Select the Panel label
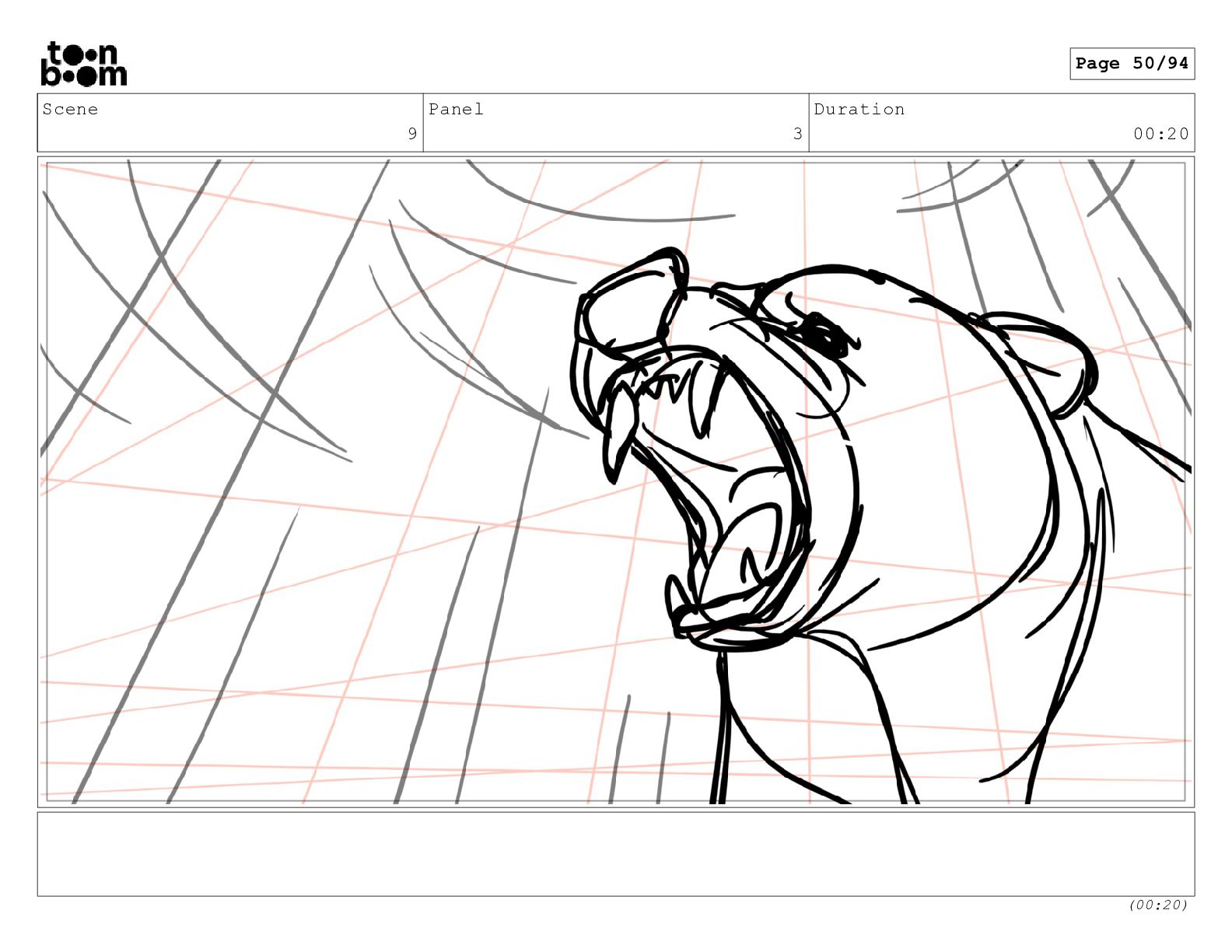This screenshot has height=952, width=1232. tap(456, 109)
